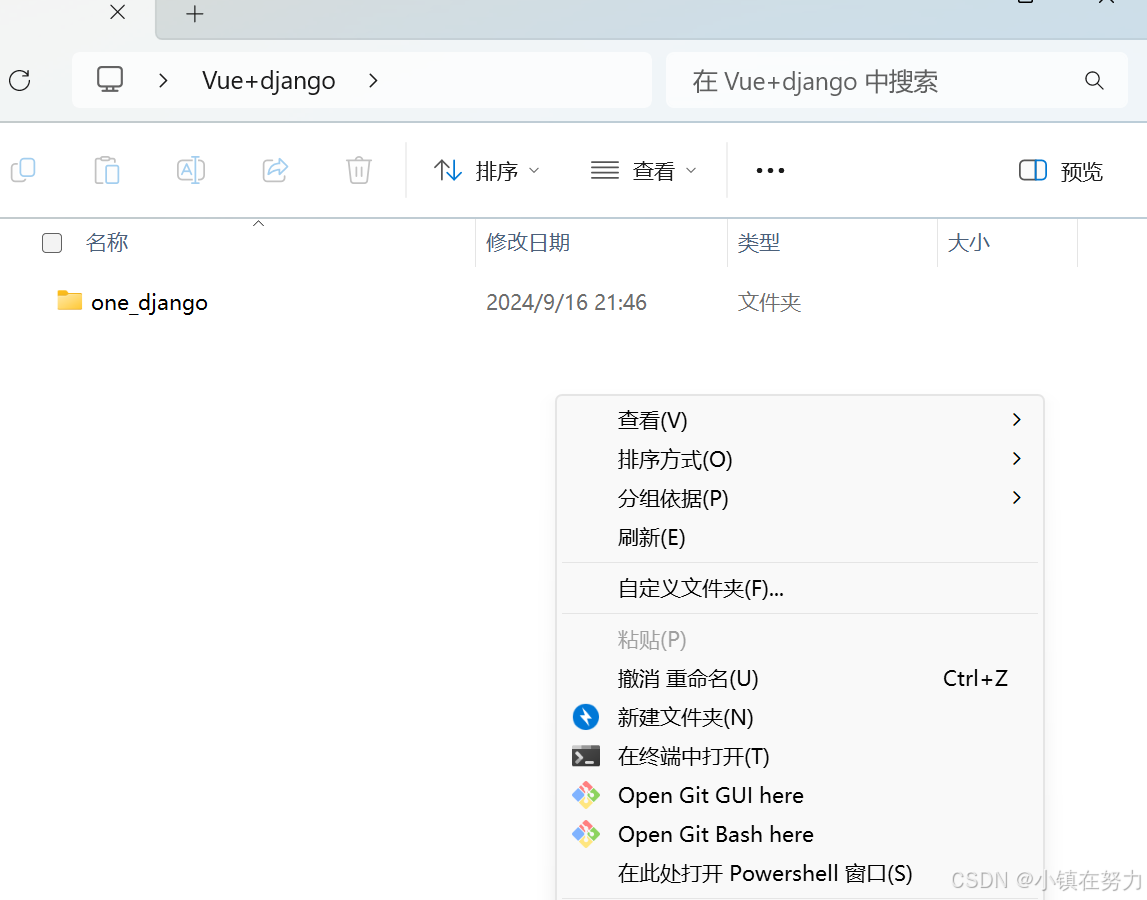Click the paste clipboard icon in toolbar
This screenshot has height=900, width=1147.
coord(107,170)
